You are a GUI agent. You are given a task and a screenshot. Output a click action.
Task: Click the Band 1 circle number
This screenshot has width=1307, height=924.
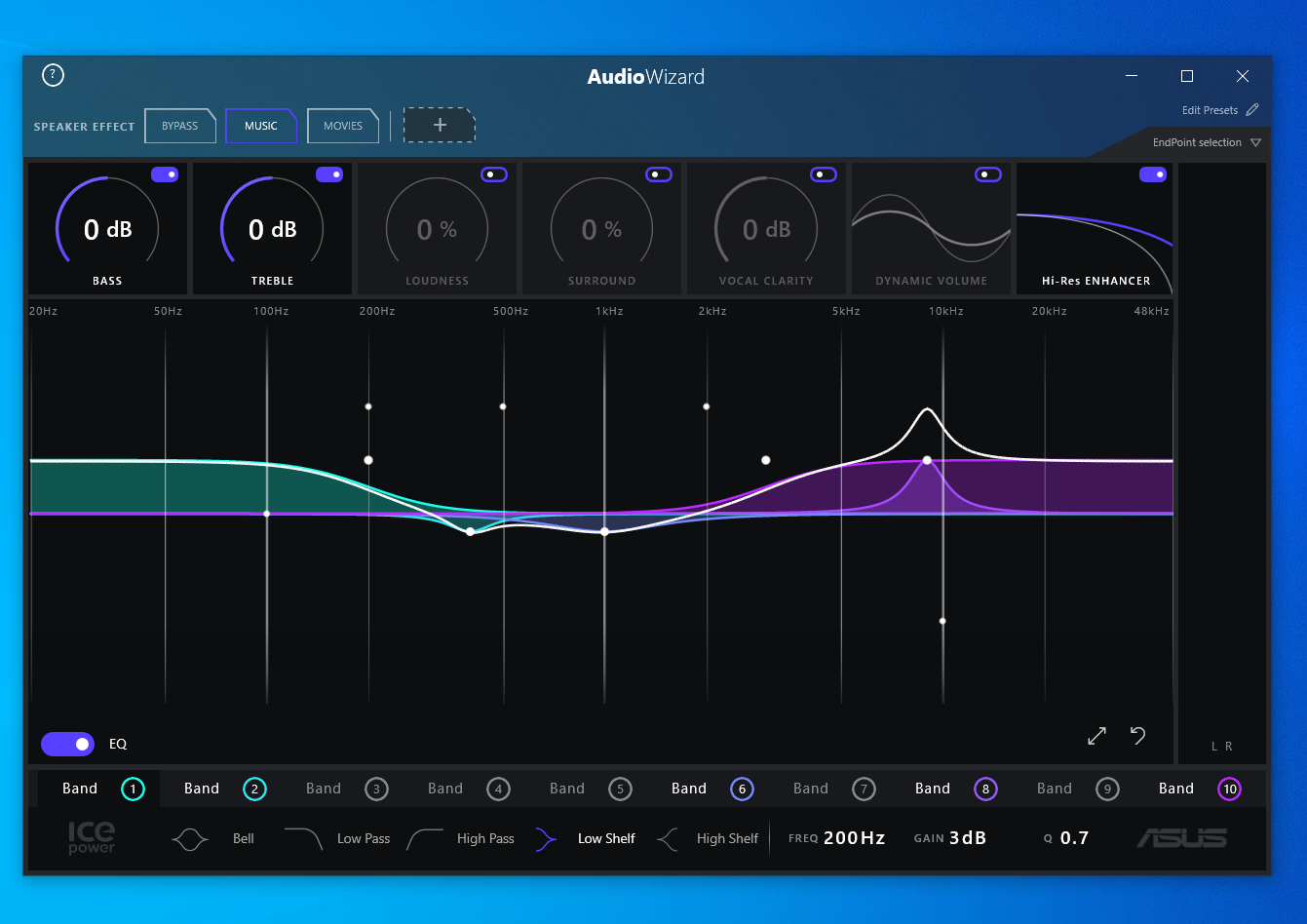[133, 789]
